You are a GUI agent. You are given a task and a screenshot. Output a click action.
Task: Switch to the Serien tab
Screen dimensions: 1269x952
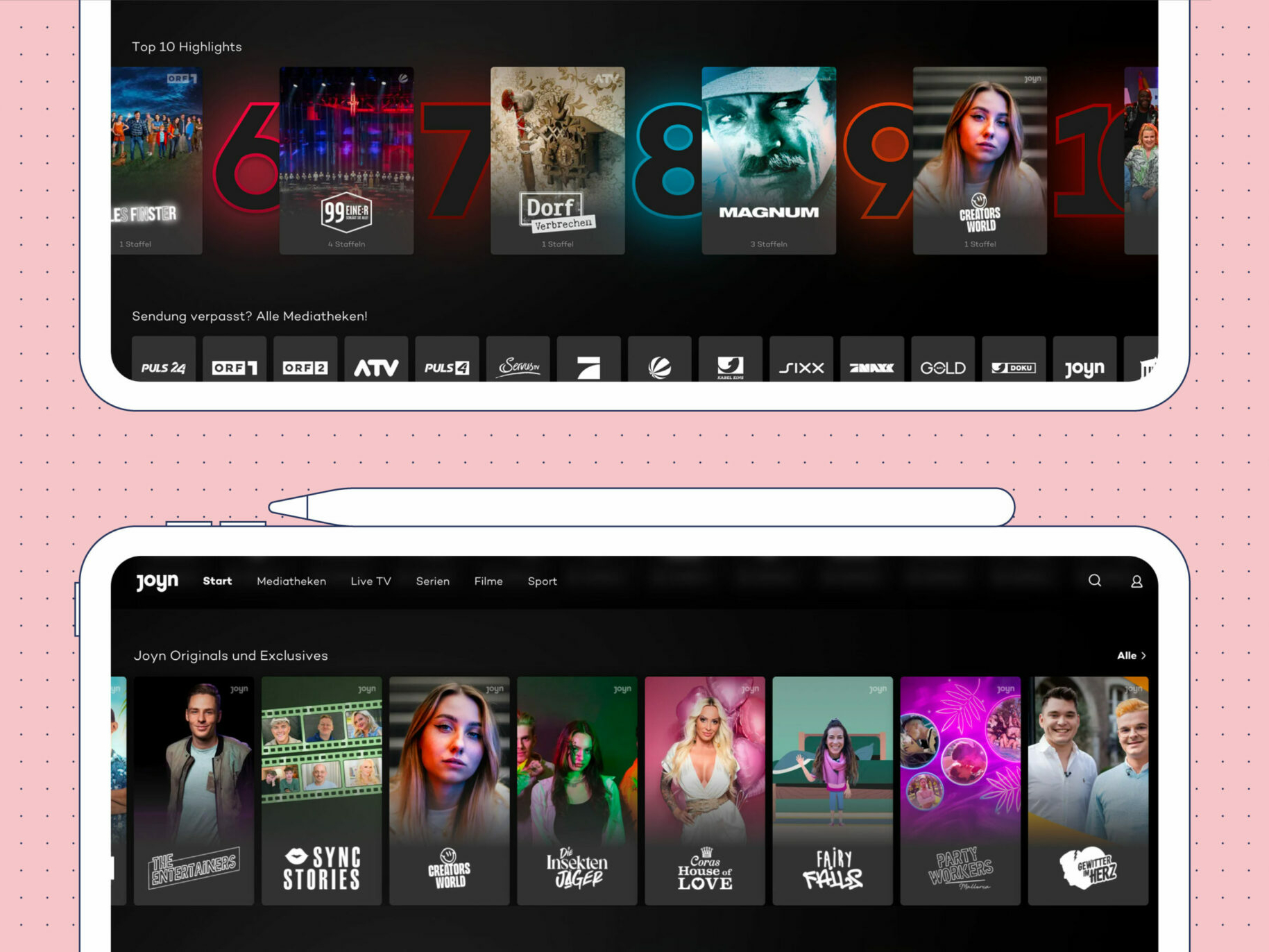click(x=432, y=581)
